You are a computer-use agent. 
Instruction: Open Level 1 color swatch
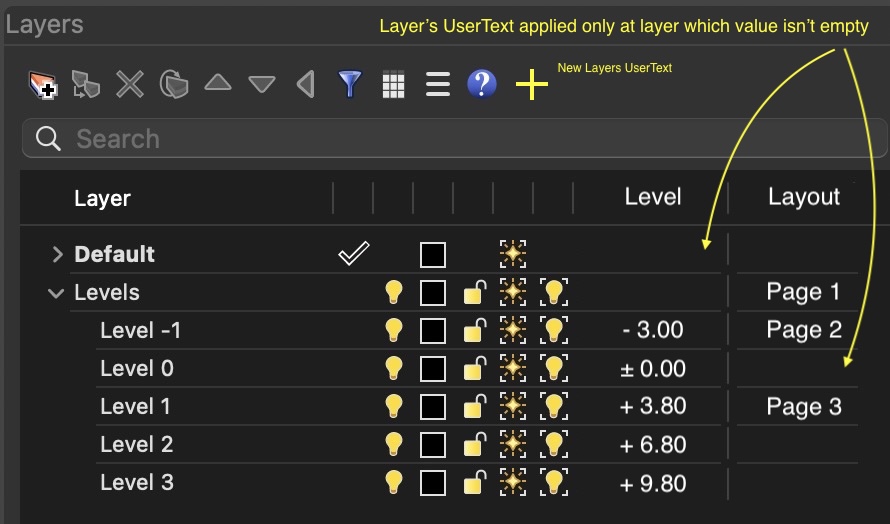click(433, 407)
